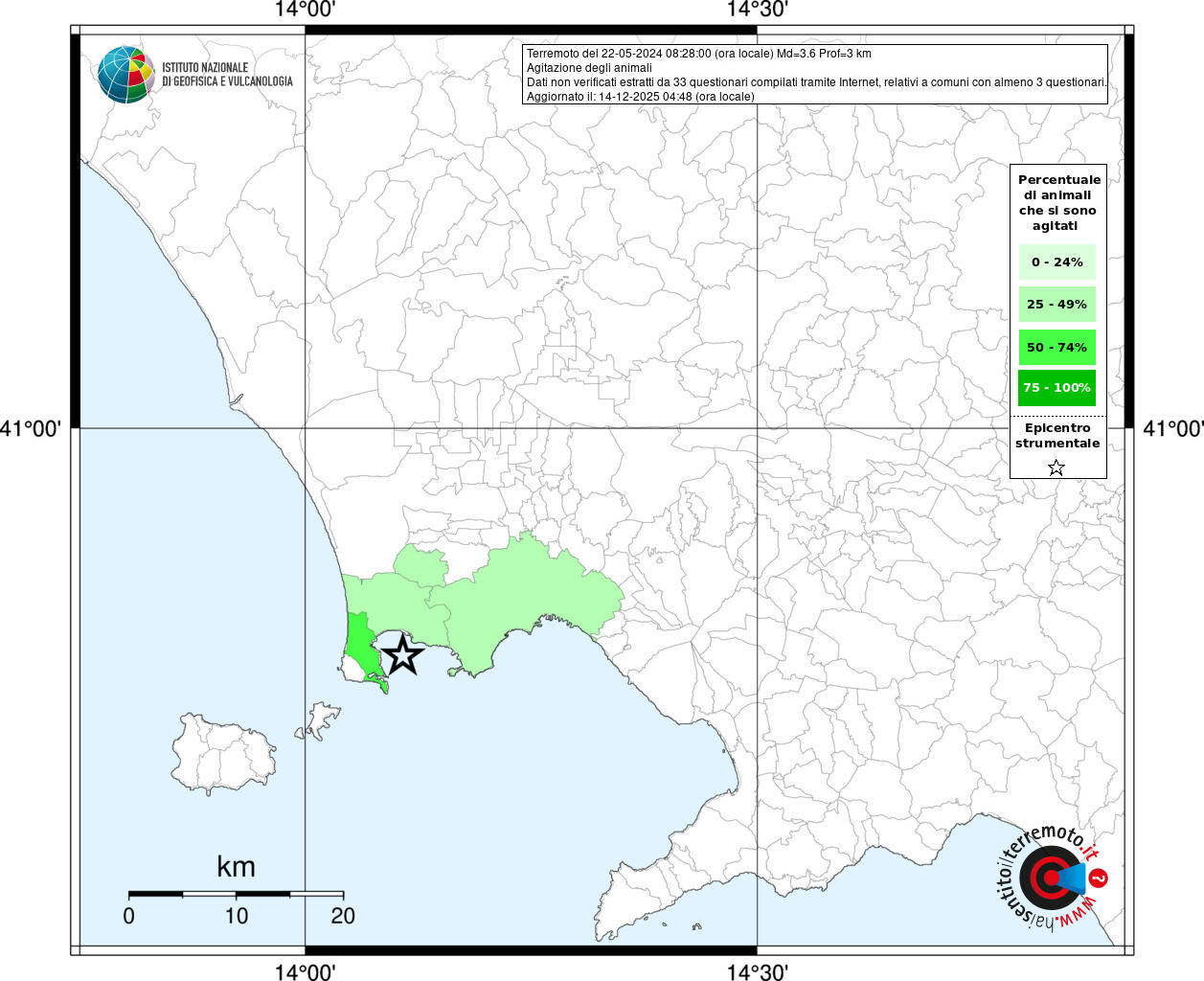This screenshot has width=1204, height=981.
Task: Click the 'km' scale bar label
Action: click(236, 866)
